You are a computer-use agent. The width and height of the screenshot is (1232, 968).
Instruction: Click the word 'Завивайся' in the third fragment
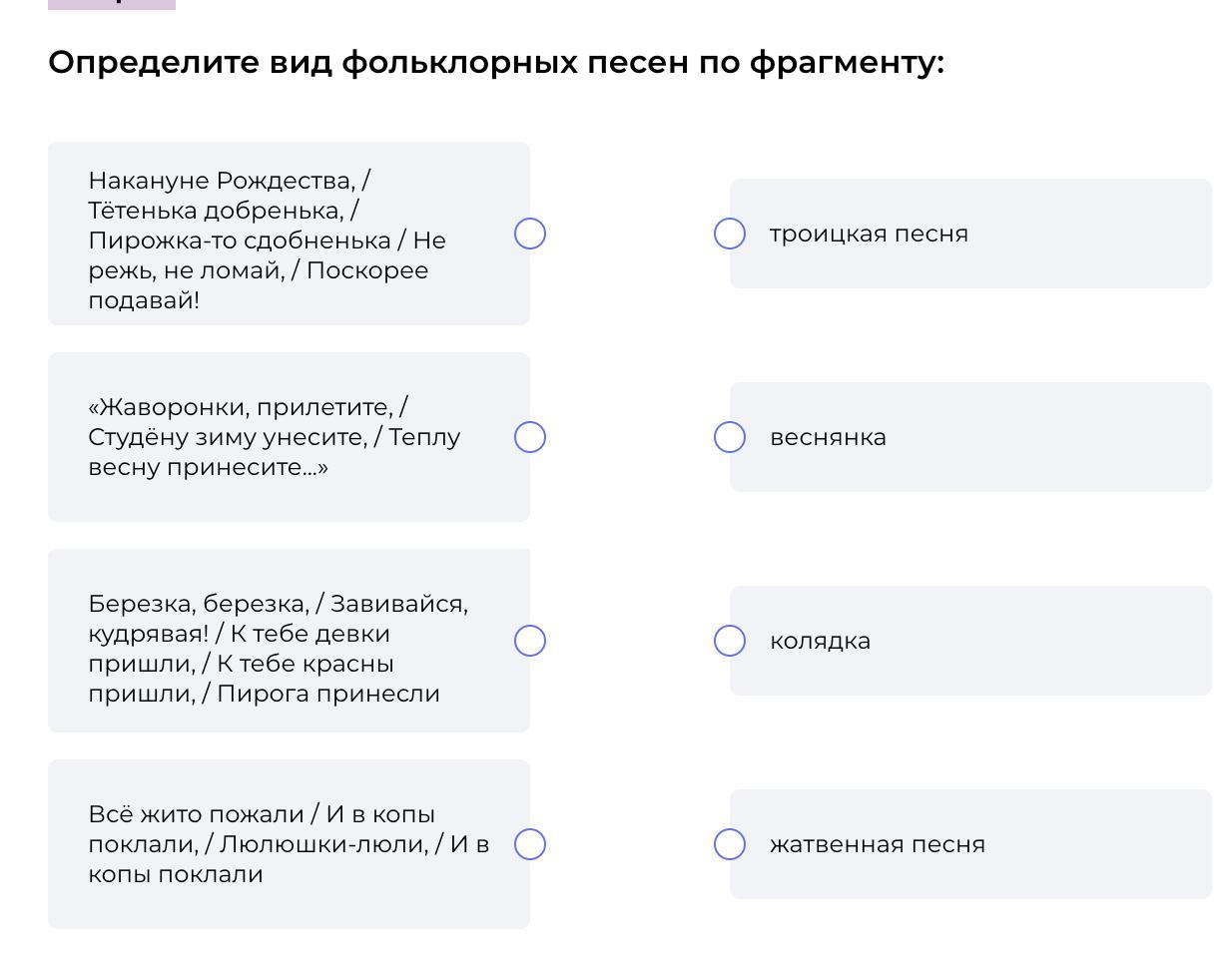point(397,604)
